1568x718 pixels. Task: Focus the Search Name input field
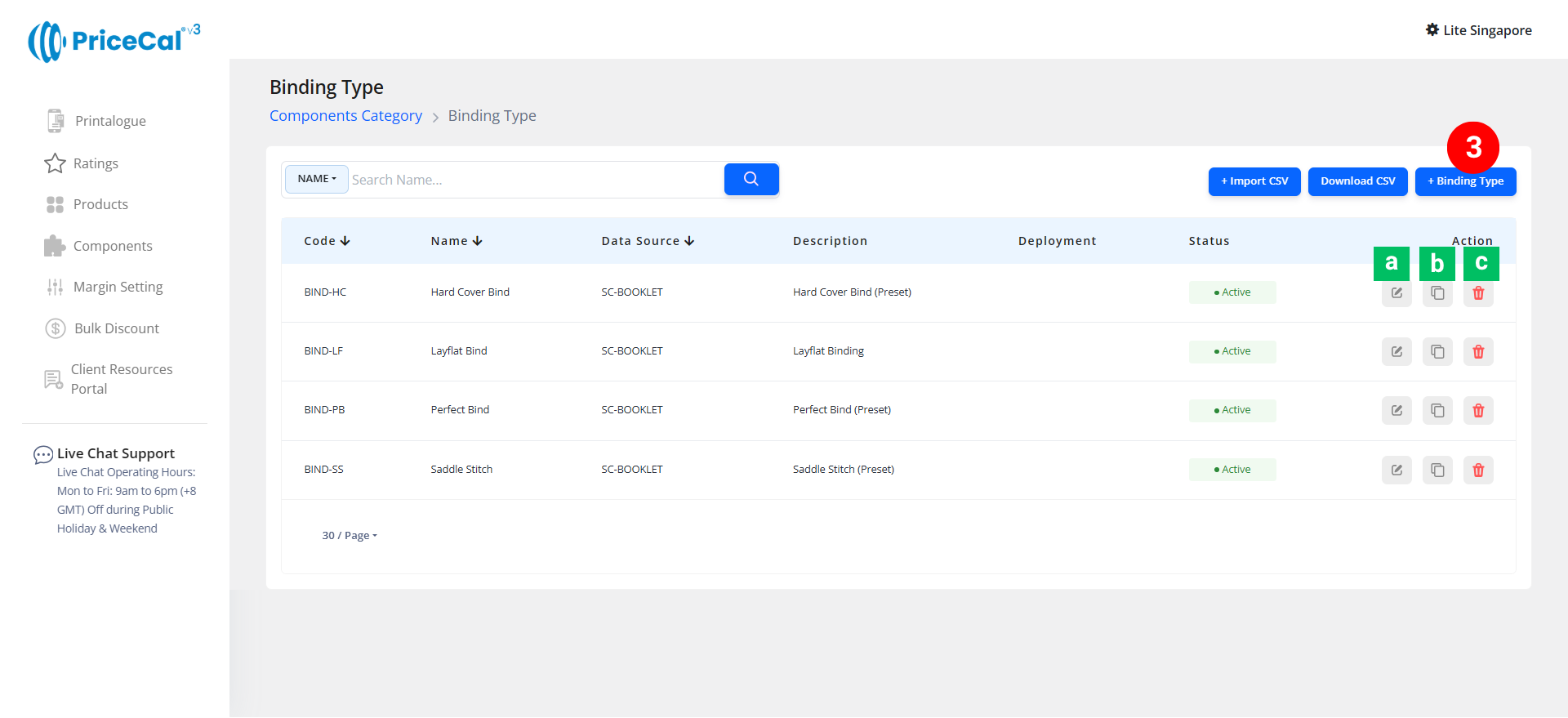point(535,180)
